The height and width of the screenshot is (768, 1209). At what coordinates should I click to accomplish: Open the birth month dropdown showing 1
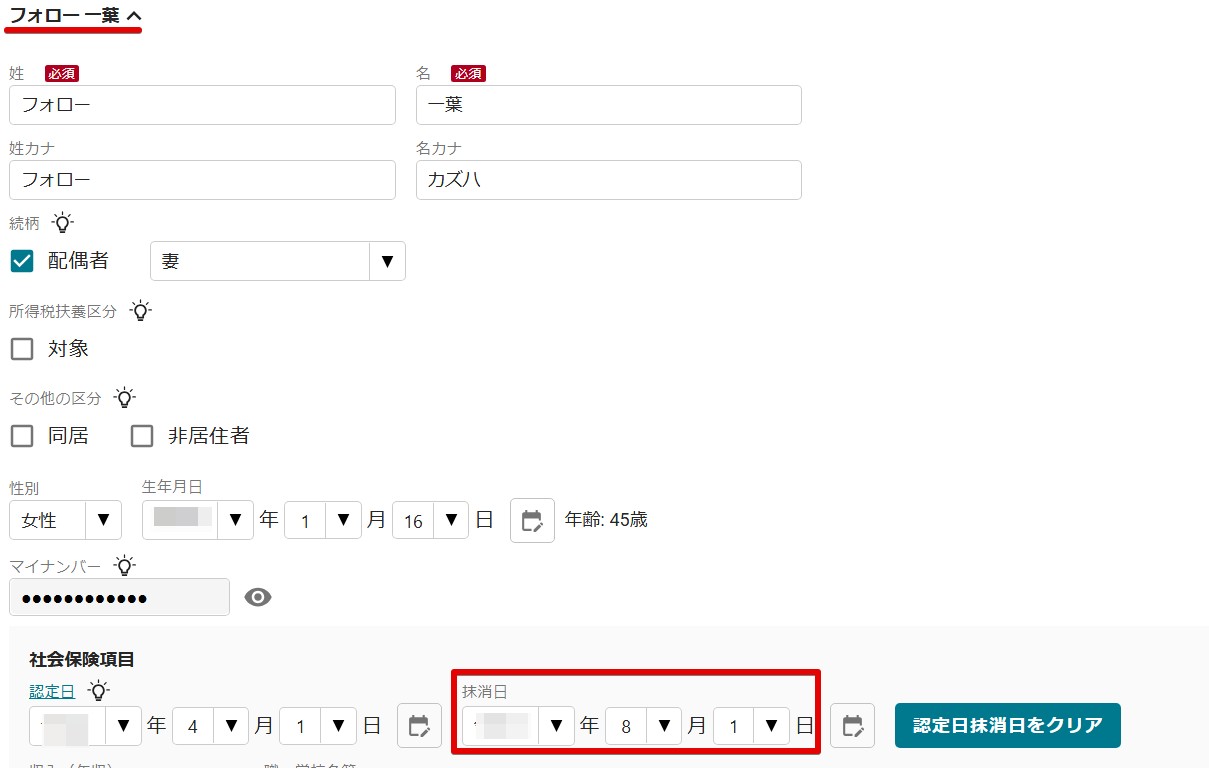pyautogui.click(x=323, y=520)
